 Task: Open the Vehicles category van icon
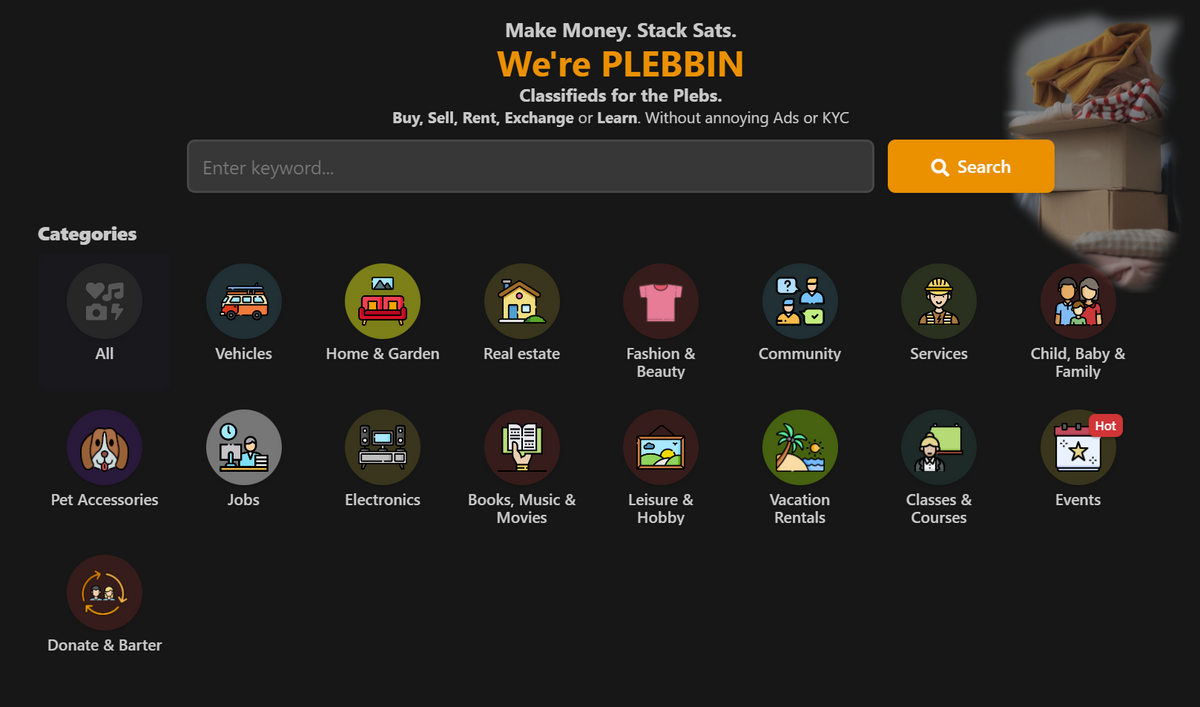[x=243, y=301]
